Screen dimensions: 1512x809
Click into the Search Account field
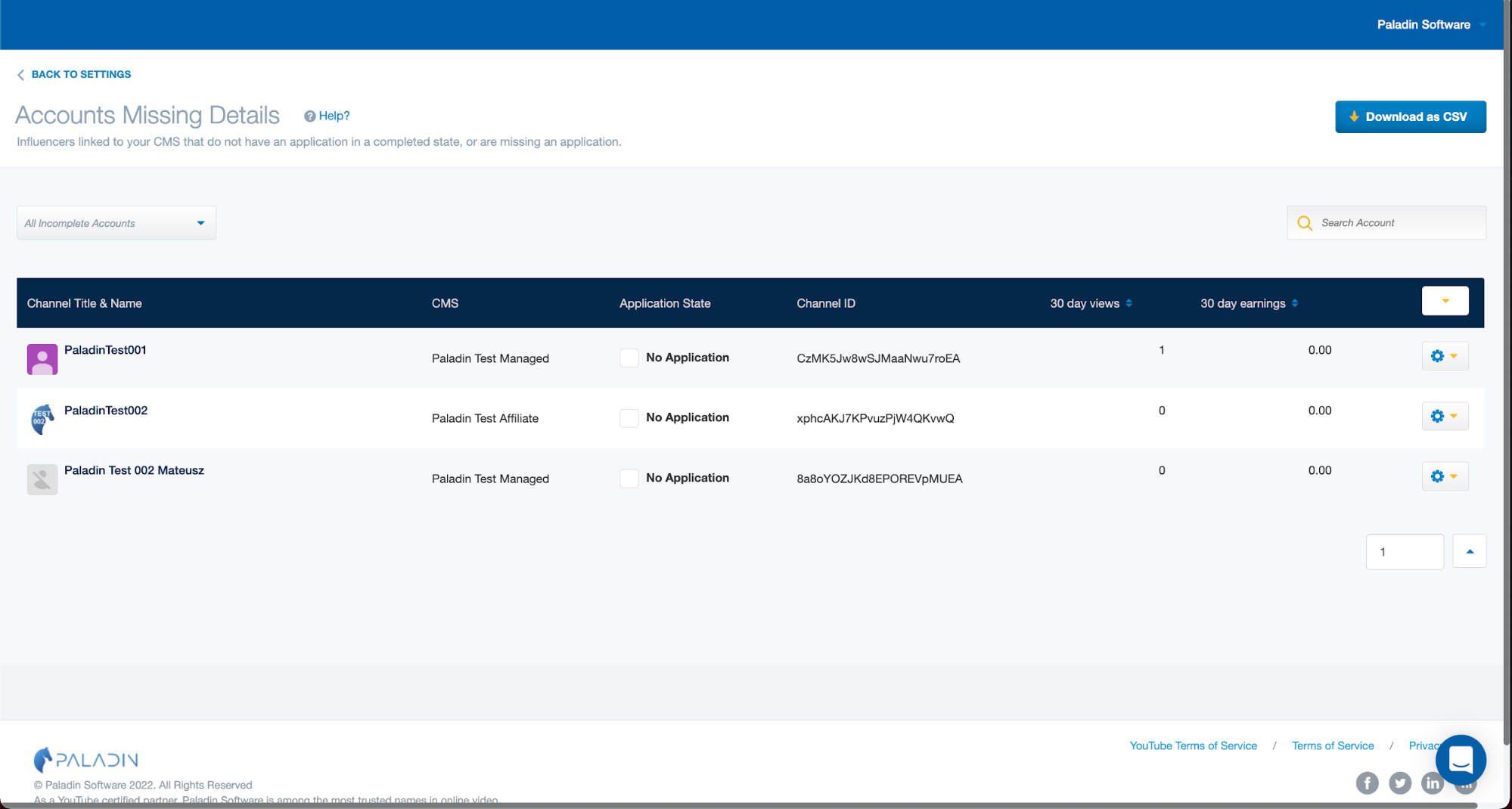(1386, 223)
